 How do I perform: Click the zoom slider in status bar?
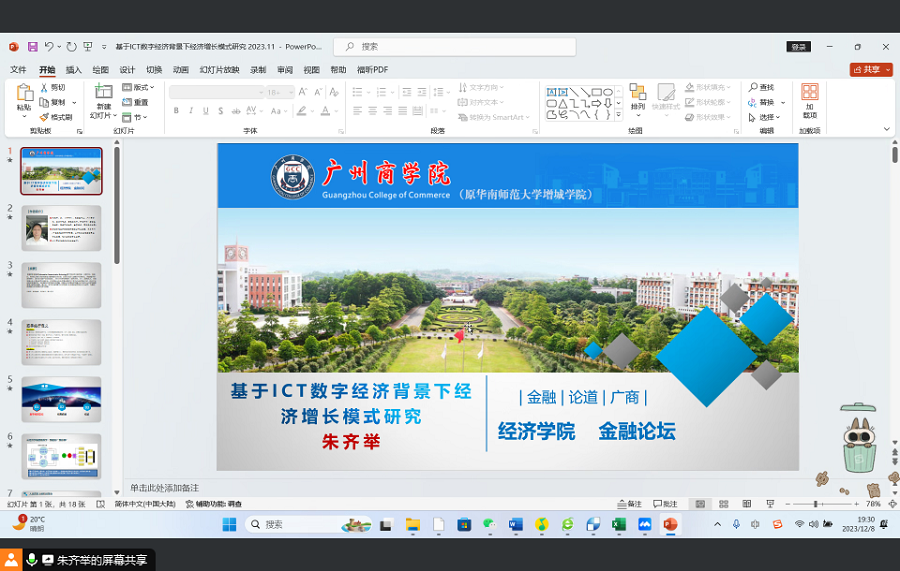pyautogui.click(x=818, y=504)
